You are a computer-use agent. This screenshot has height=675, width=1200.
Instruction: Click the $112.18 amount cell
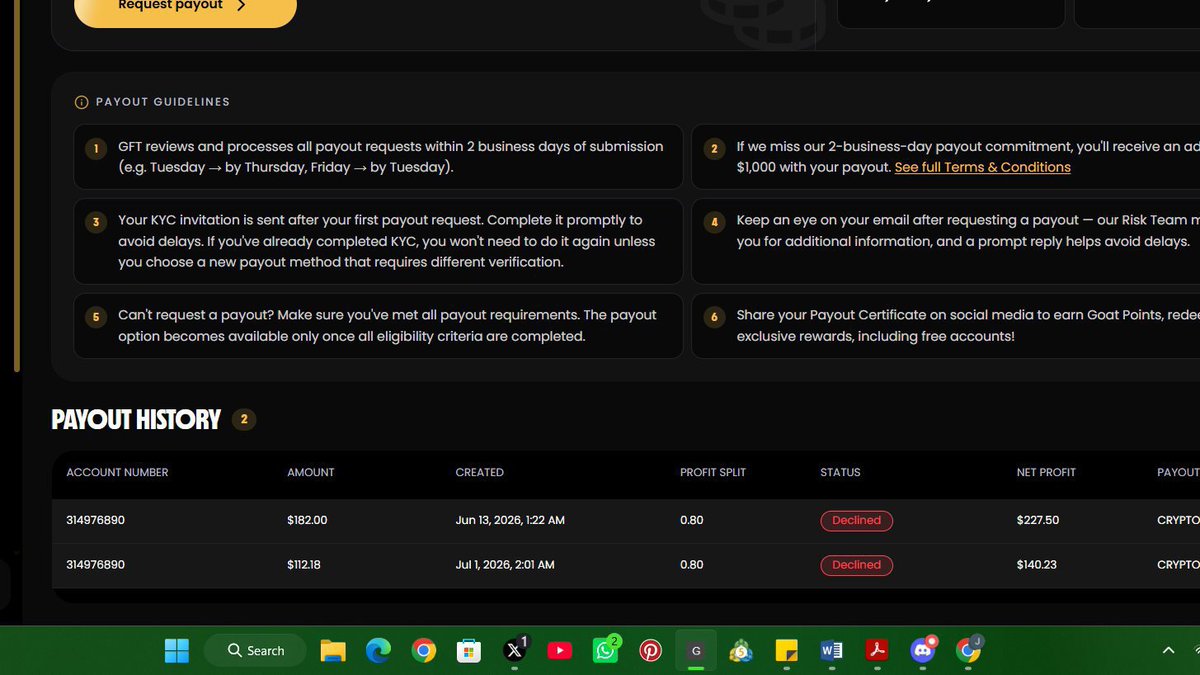[304, 565]
